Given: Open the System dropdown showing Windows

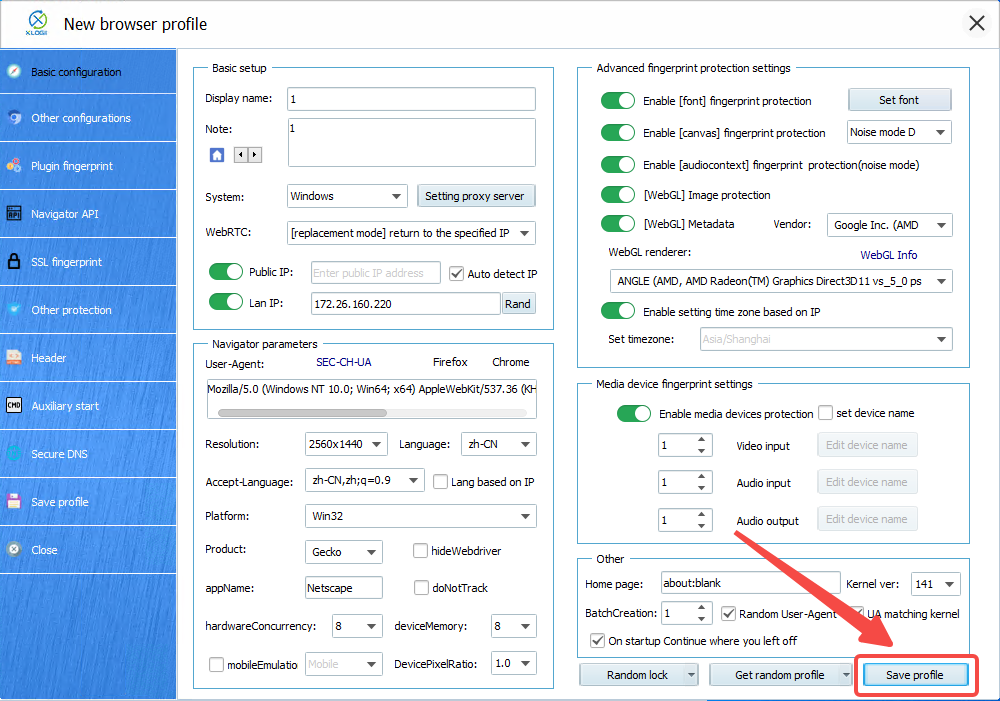Looking at the screenshot, I should tap(346, 196).
